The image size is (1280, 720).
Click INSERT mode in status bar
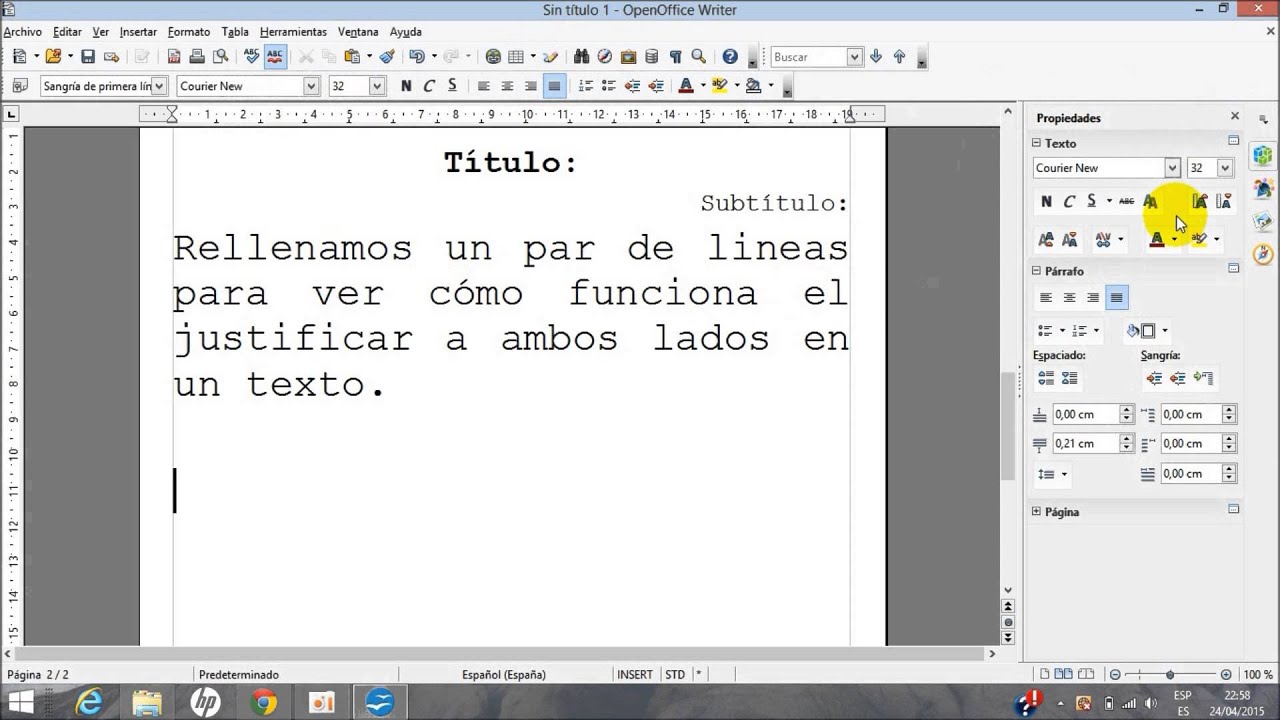click(635, 675)
